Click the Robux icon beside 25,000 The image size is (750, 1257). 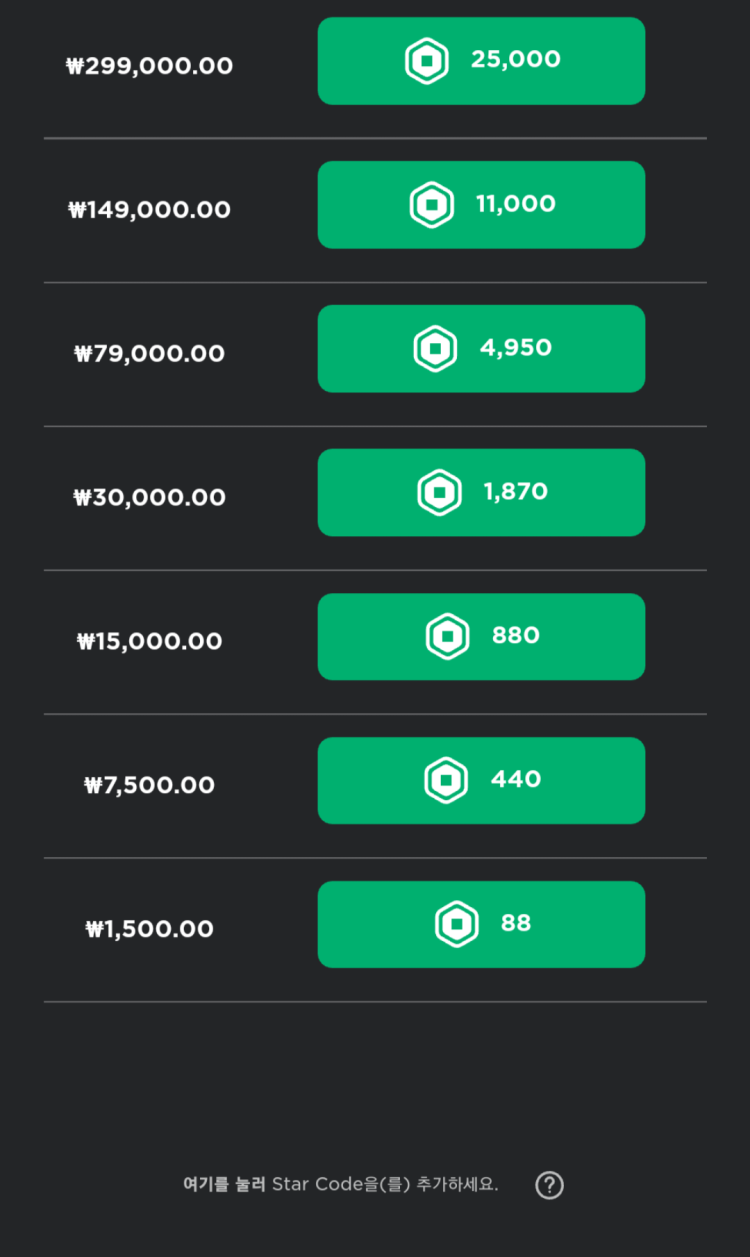[427, 61]
